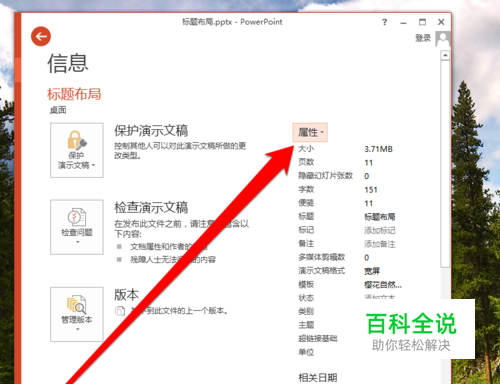
Task: Click the scrollbar up arrow
Action: click(x=445, y=55)
